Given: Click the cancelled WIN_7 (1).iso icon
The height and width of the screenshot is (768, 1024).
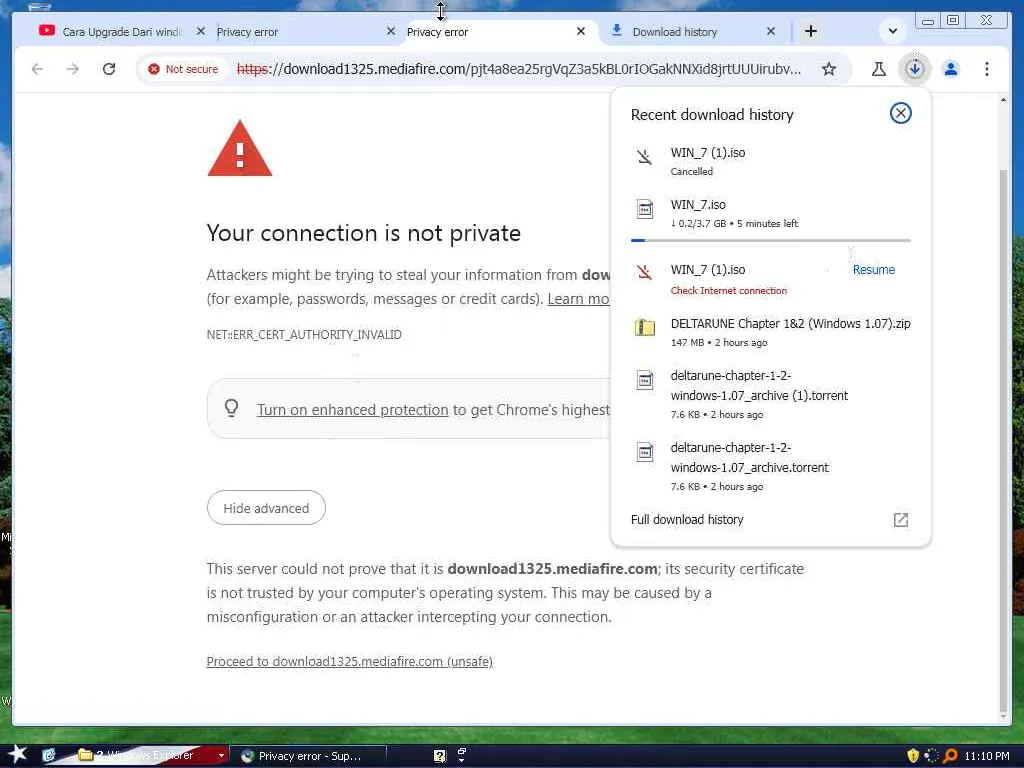Looking at the screenshot, I should pyautogui.click(x=645, y=157).
